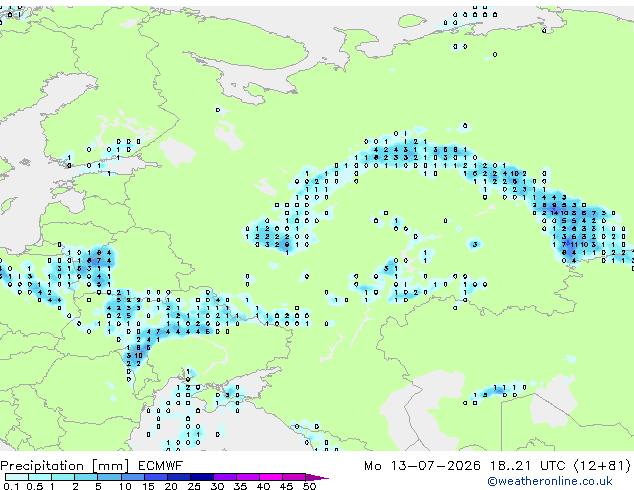Image resolution: width=634 pixels, height=490 pixels.
Task: Click legend scale label '50'
Action: [309, 486]
